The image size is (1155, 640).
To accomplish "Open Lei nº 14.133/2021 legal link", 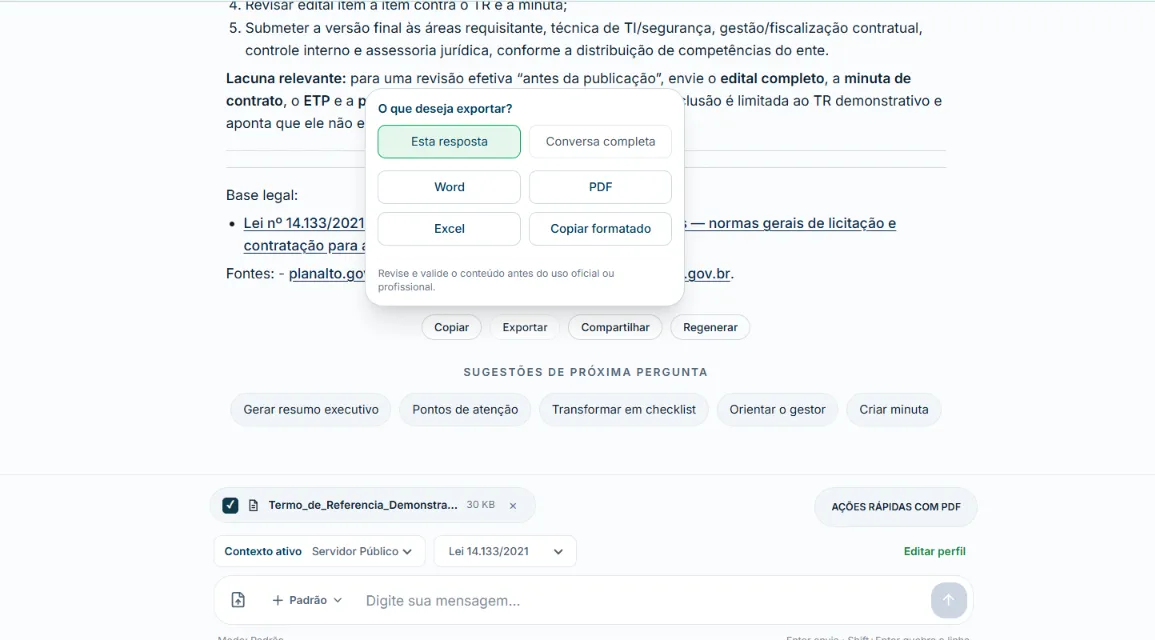I will [304, 223].
